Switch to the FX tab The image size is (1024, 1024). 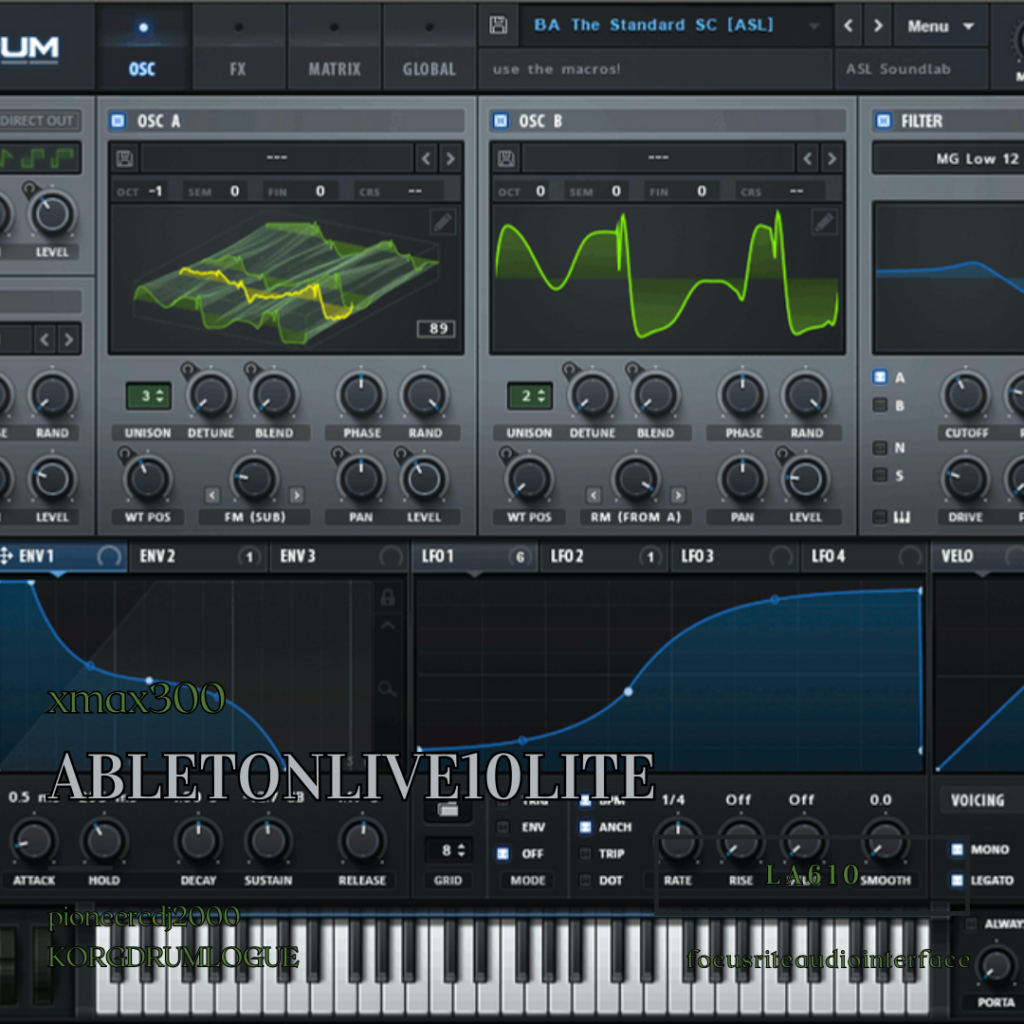pos(238,48)
